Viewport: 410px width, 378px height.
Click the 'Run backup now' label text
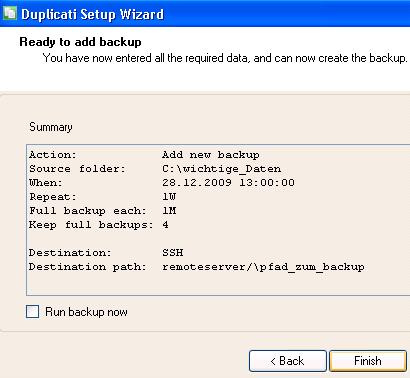tap(86, 312)
